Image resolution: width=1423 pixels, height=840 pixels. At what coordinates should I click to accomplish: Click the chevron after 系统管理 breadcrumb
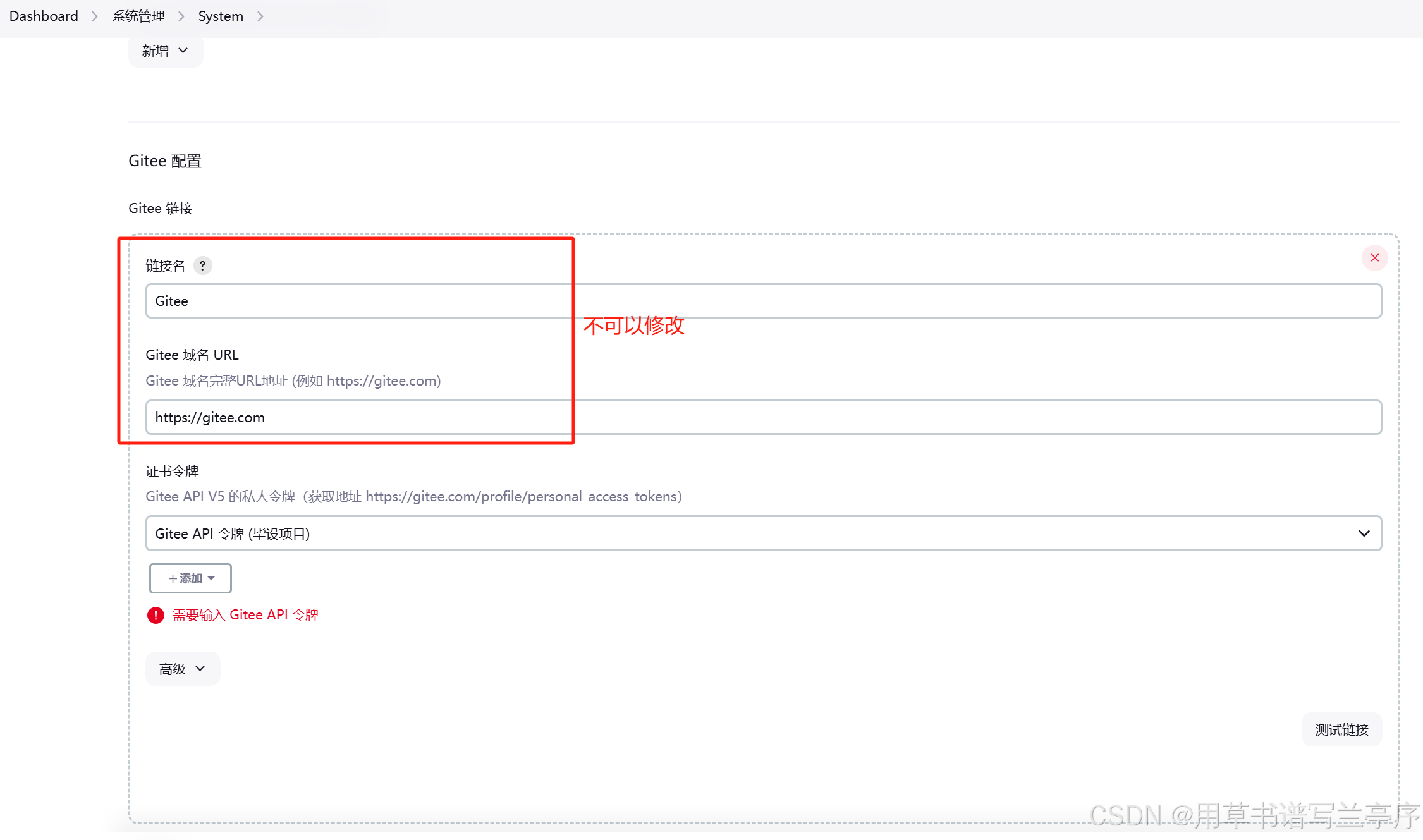click(181, 16)
